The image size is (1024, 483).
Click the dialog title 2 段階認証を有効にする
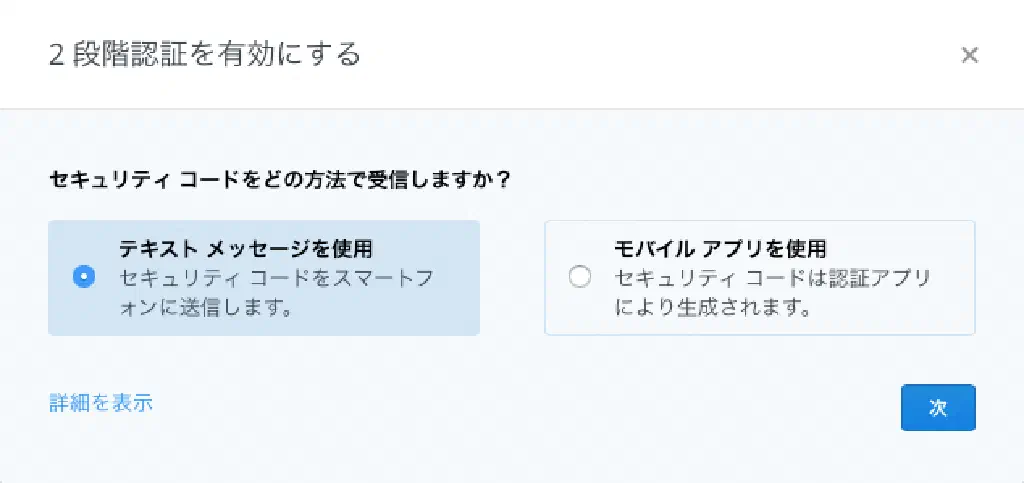click(x=205, y=54)
